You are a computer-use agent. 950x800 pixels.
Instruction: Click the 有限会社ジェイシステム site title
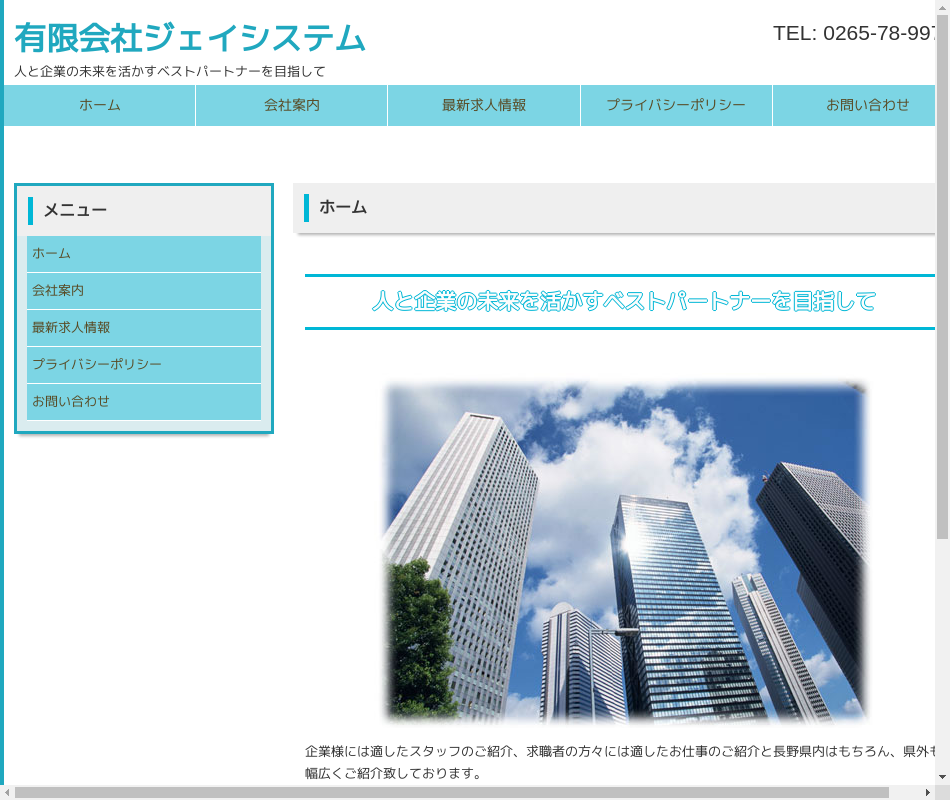pos(190,38)
